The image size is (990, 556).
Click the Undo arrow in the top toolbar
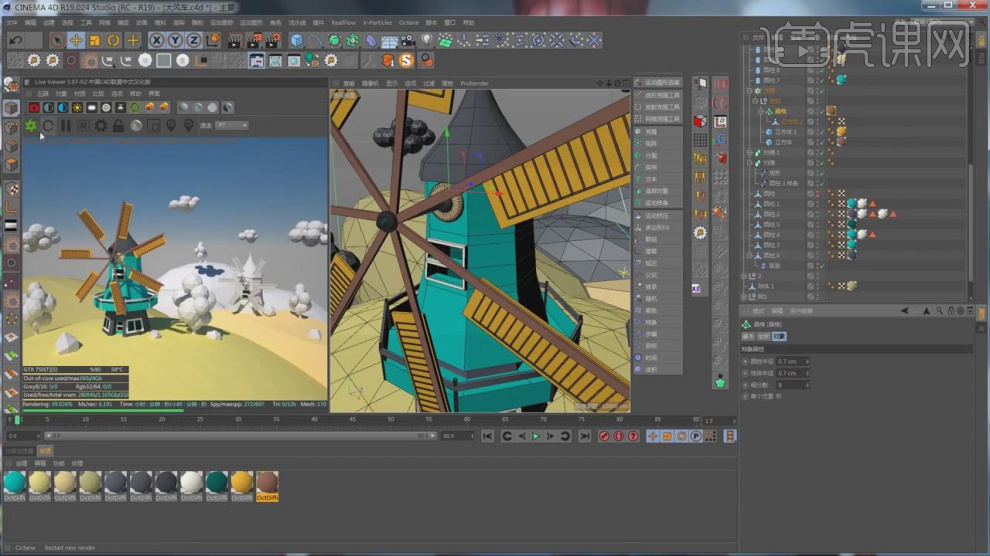pos(16,40)
